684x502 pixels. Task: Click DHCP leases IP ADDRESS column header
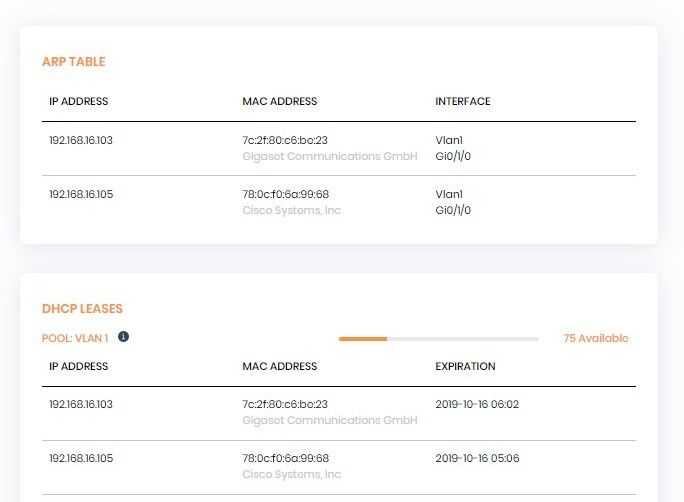(79, 366)
